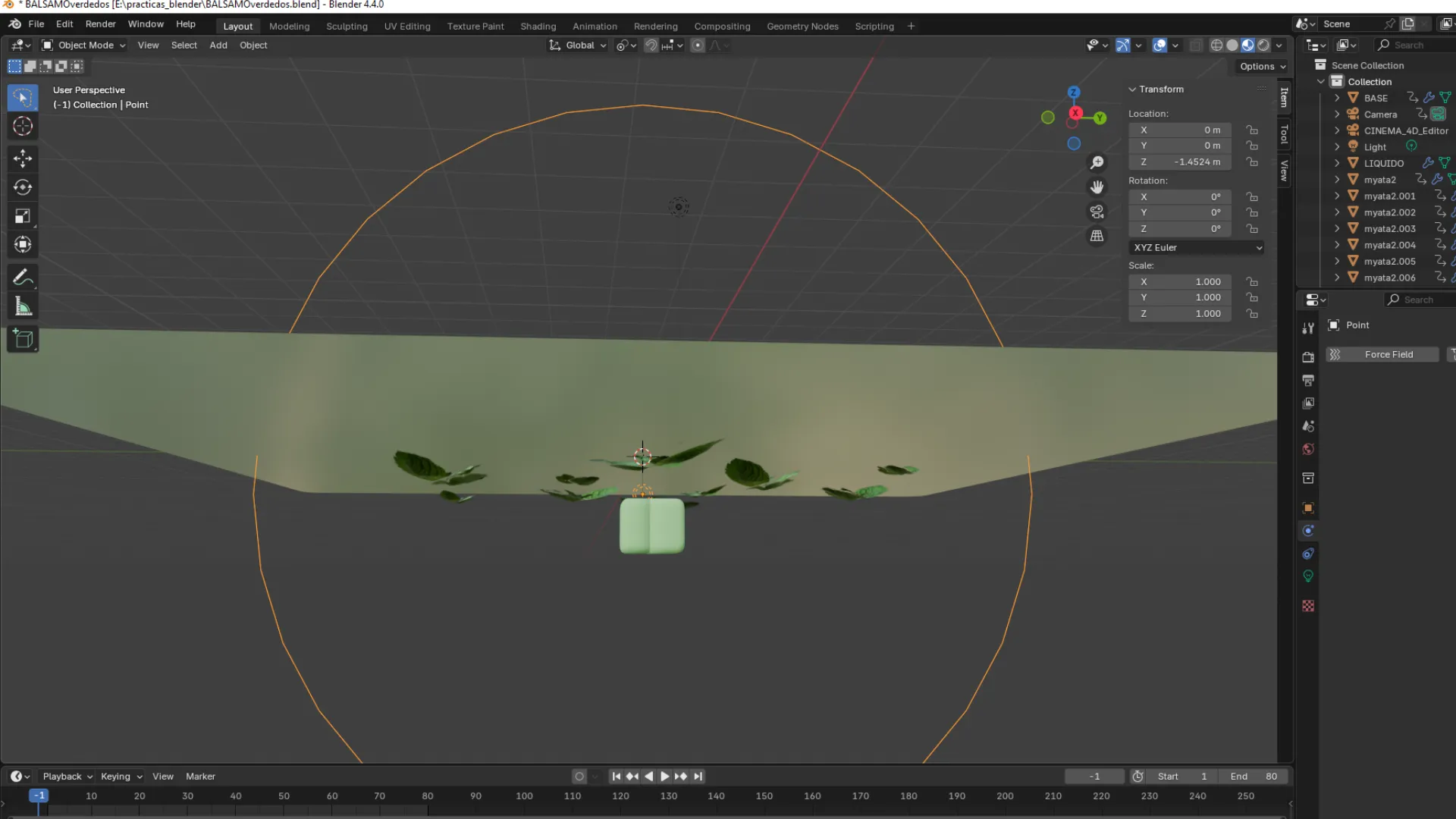Toggle X-ray mode
1456x819 pixels.
click(x=1196, y=45)
